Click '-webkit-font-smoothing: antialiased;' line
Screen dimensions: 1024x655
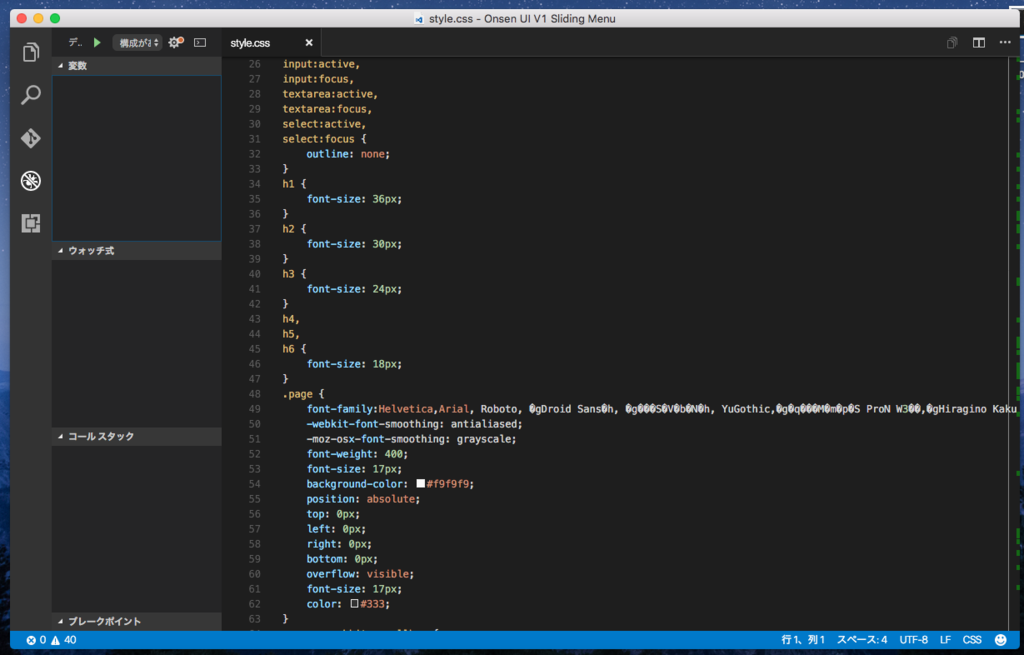coord(414,424)
